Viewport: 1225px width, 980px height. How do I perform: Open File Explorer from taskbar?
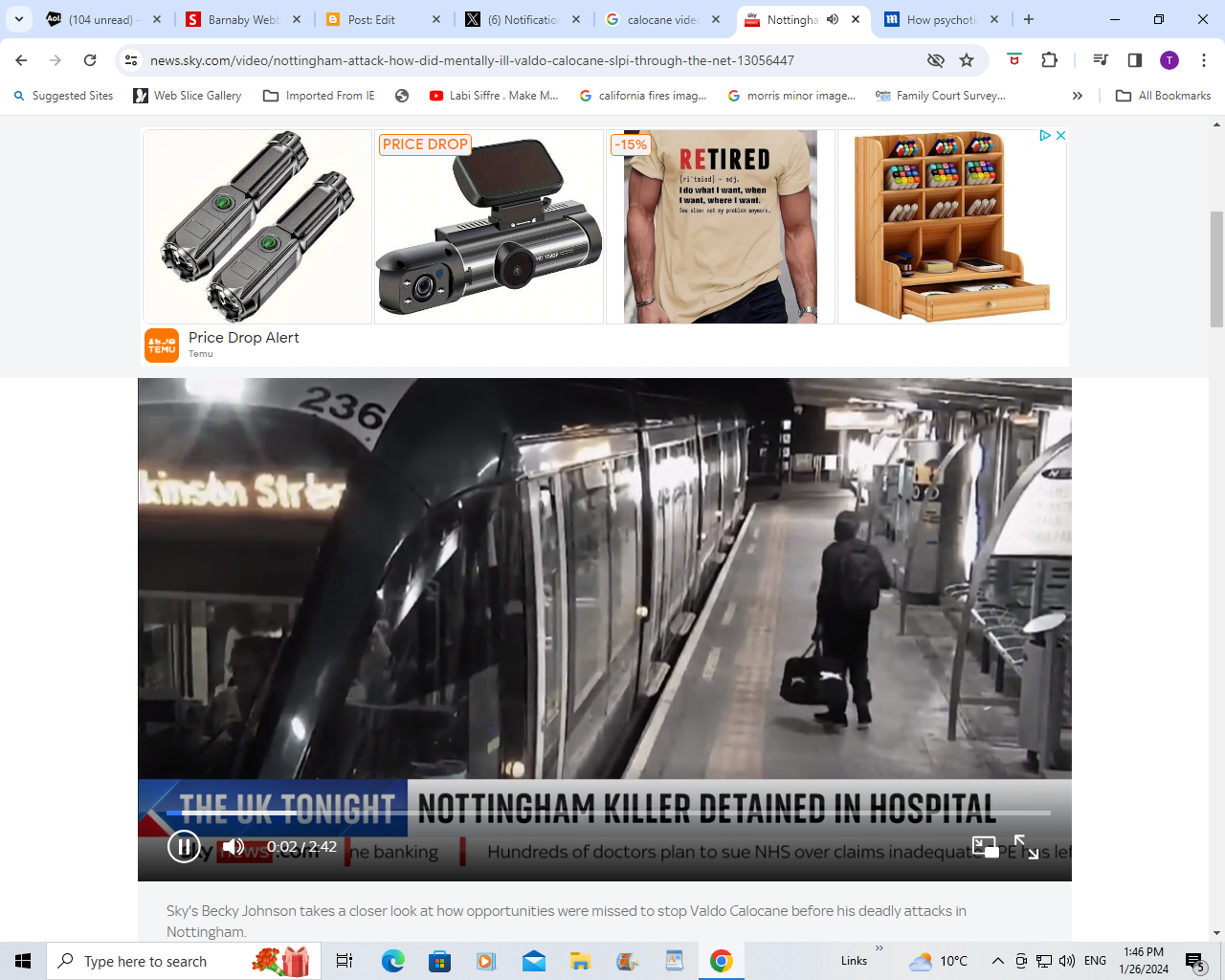(581, 961)
